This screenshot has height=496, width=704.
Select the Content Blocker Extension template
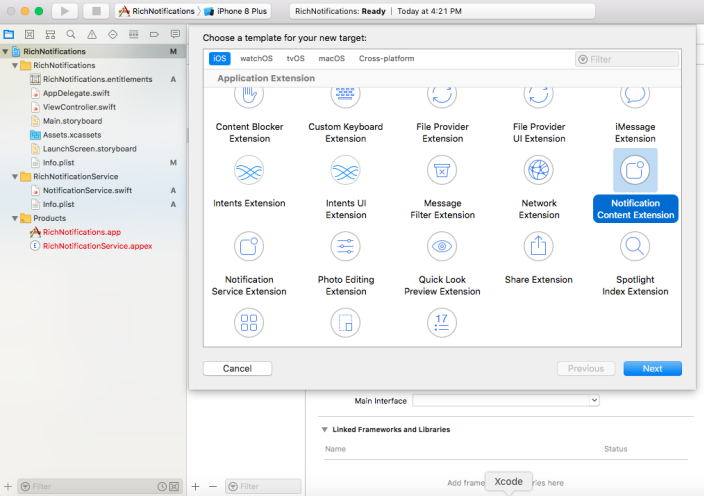point(249,116)
